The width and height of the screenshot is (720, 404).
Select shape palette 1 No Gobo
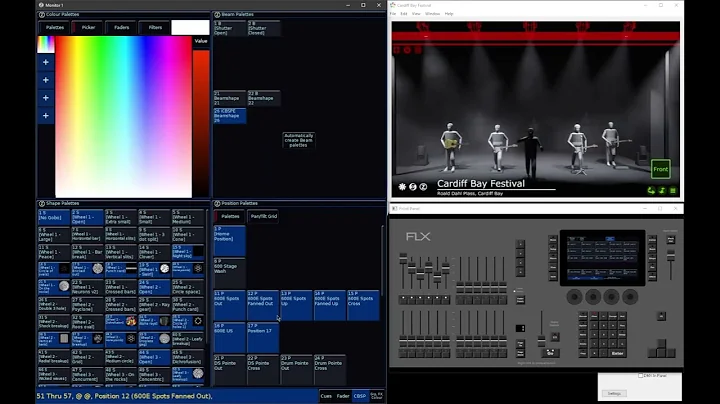(54, 217)
